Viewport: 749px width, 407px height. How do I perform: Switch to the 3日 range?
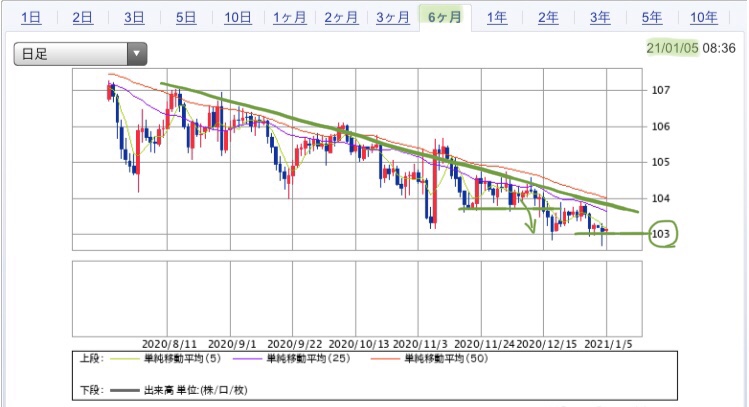(x=134, y=18)
